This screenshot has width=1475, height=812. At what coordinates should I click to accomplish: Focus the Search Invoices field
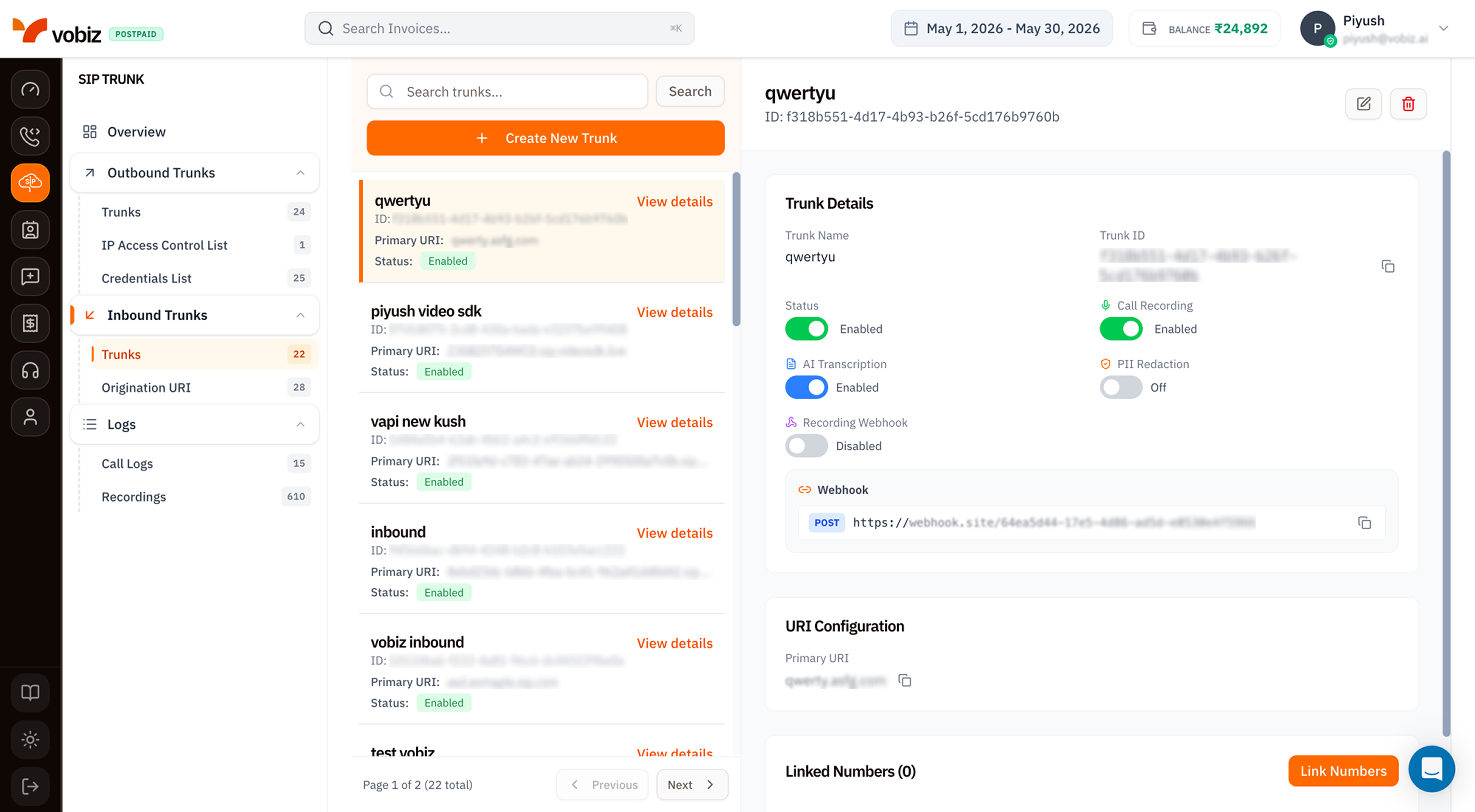(499, 29)
